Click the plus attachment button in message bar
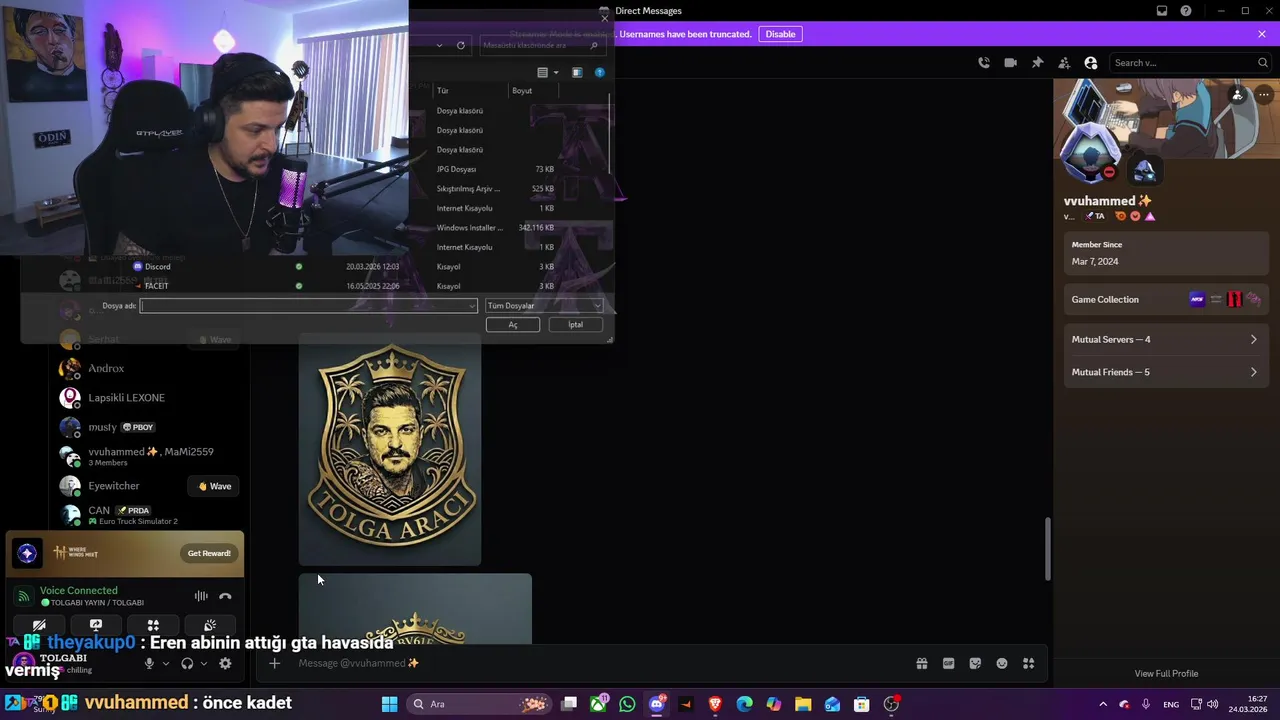This screenshot has height=720, width=1280. pyautogui.click(x=274, y=663)
